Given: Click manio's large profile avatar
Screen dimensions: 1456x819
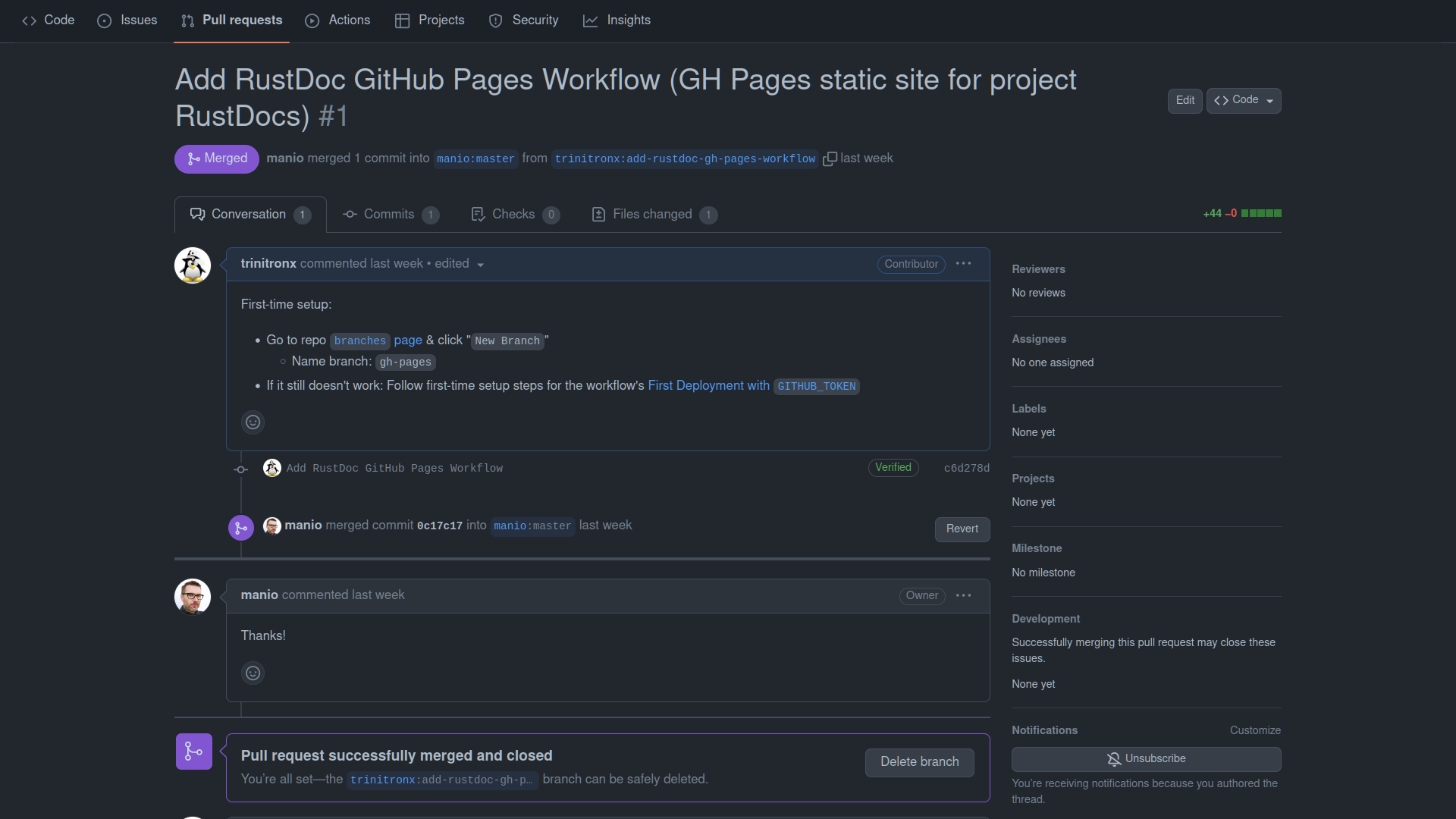Looking at the screenshot, I should (x=193, y=597).
